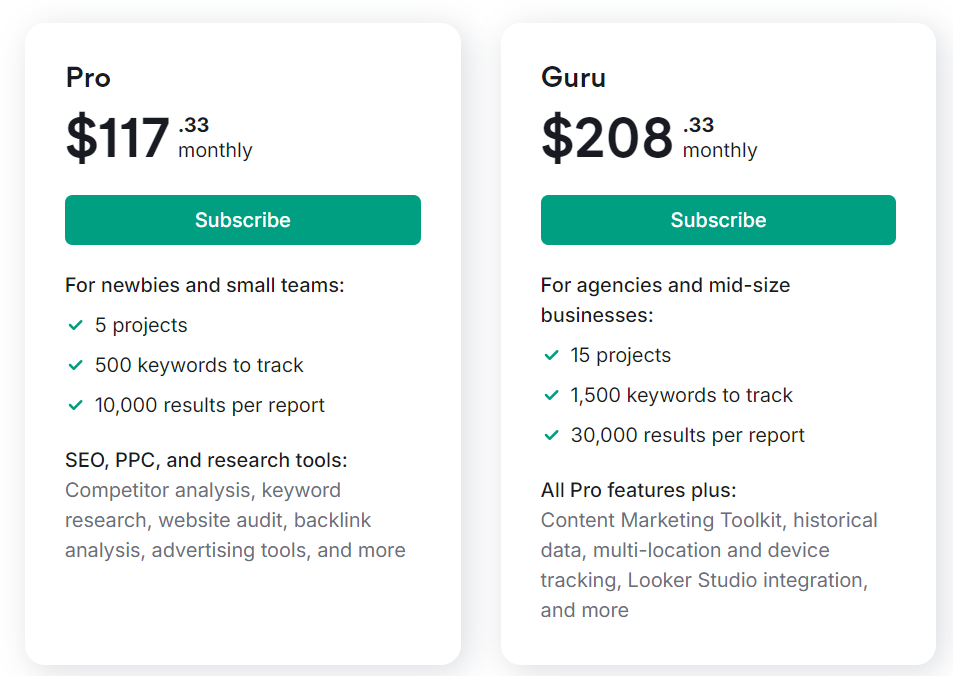The image size is (953, 676).
Task: Click the checkmark beside 30,000 results per report
Action: tap(552, 435)
